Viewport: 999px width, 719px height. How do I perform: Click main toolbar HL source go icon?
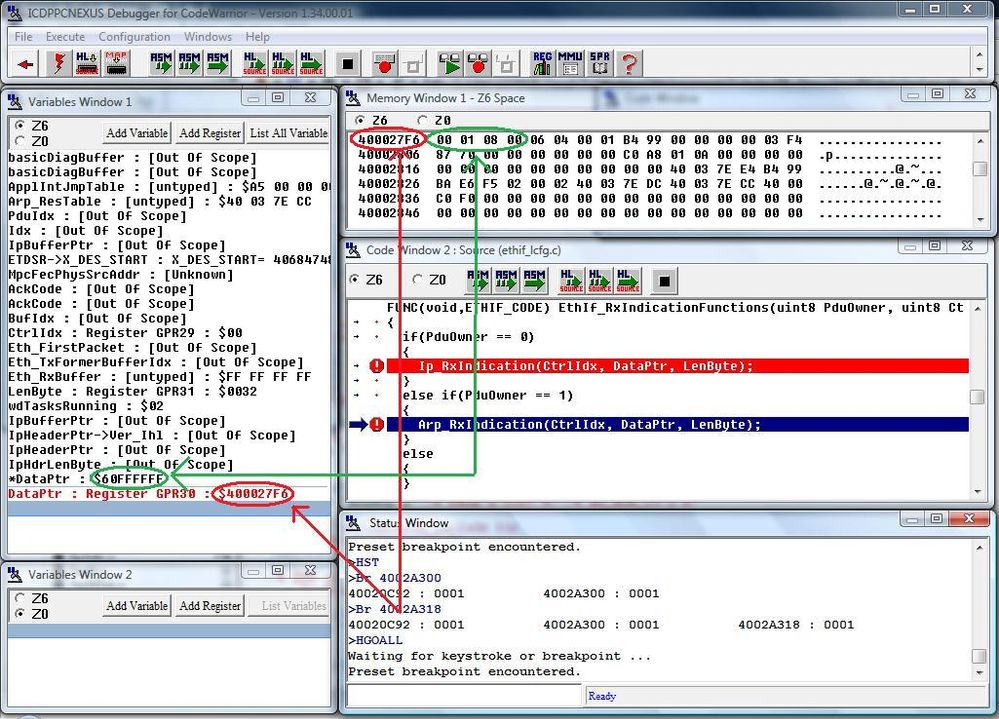(311, 64)
